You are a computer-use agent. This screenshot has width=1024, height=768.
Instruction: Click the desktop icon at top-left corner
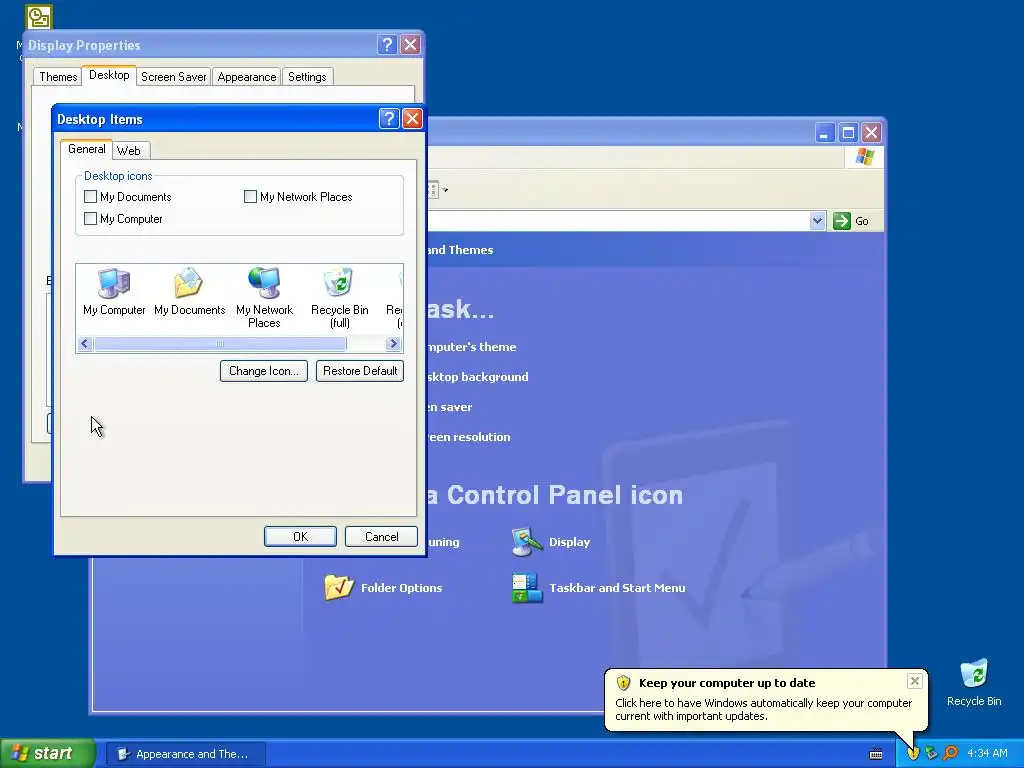[x=39, y=18]
